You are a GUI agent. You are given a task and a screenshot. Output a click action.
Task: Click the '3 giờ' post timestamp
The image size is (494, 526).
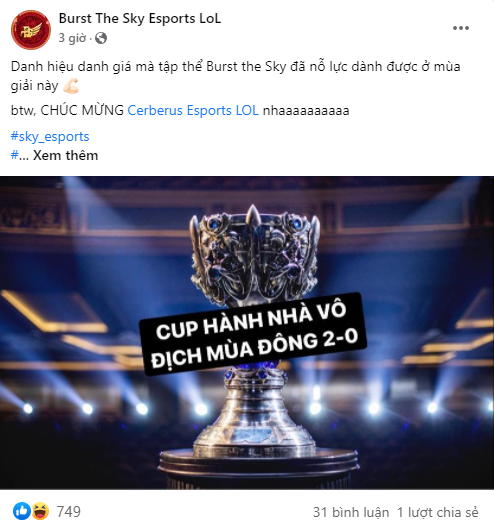click(x=72, y=38)
